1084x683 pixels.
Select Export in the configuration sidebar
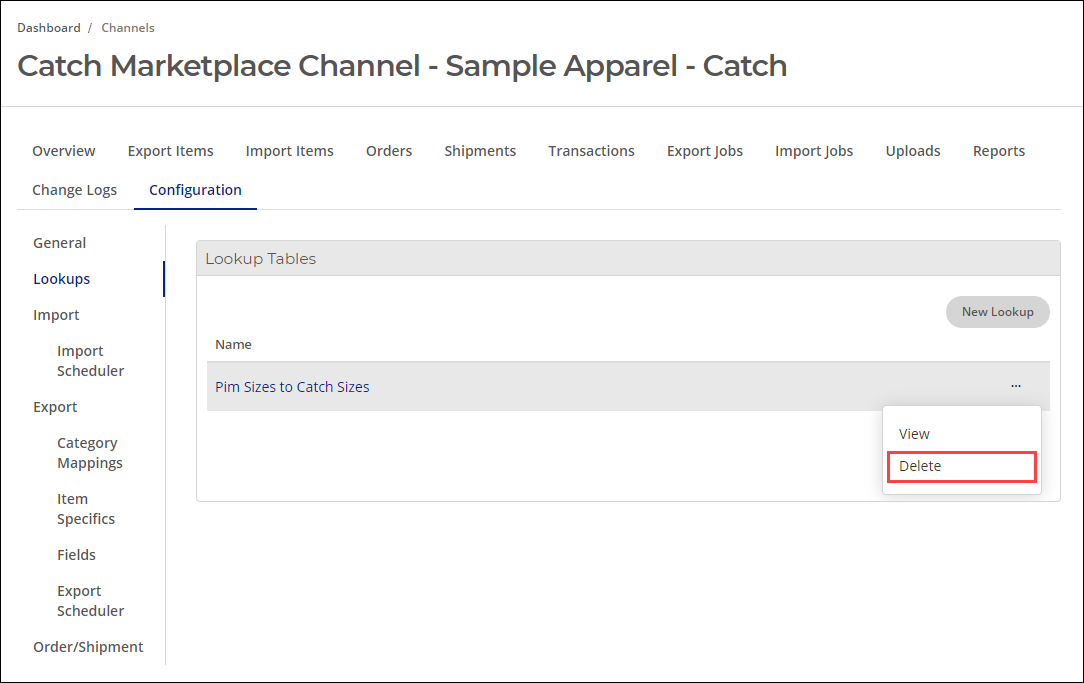[x=55, y=407]
